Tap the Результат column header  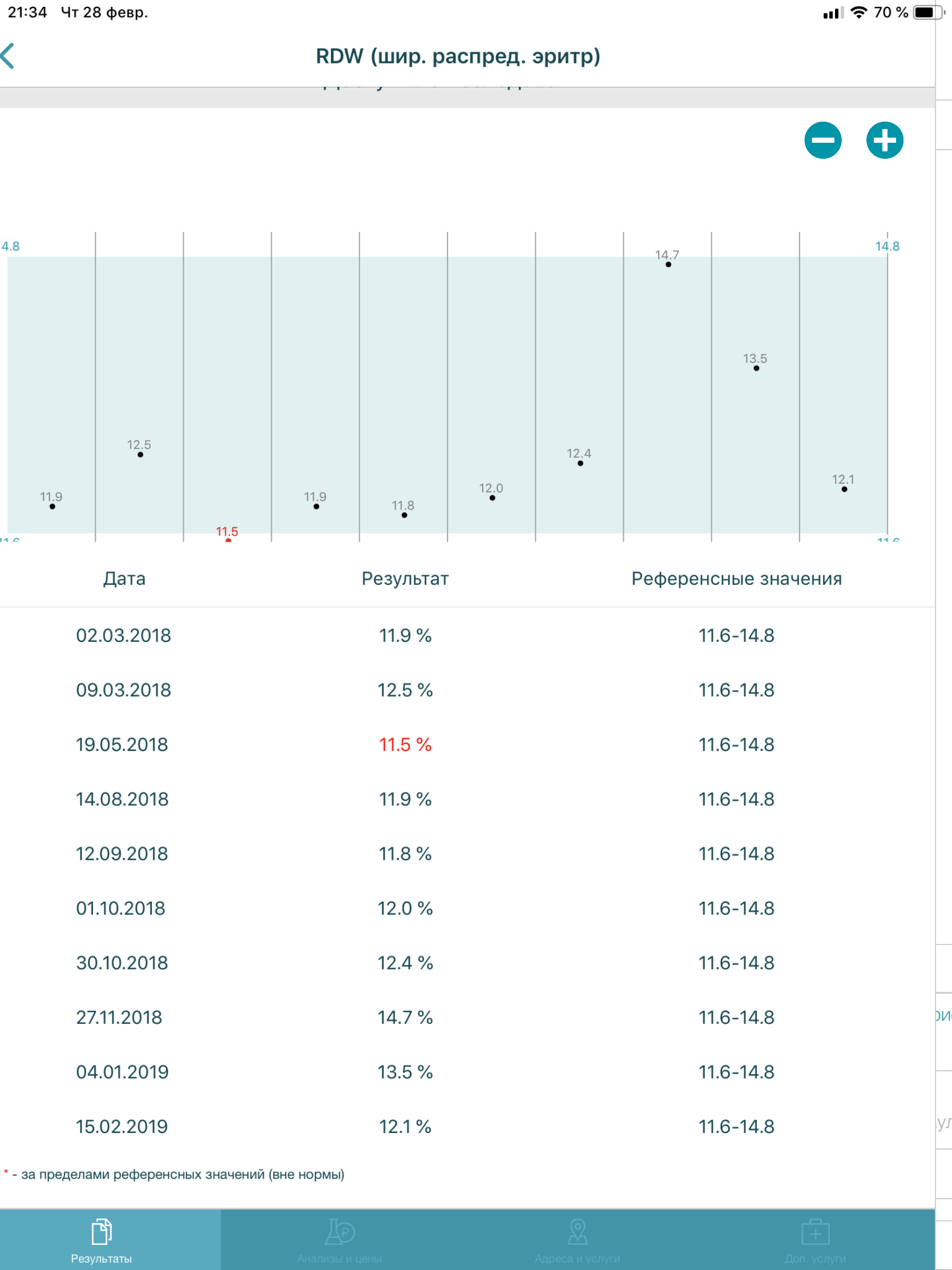(x=405, y=578)
